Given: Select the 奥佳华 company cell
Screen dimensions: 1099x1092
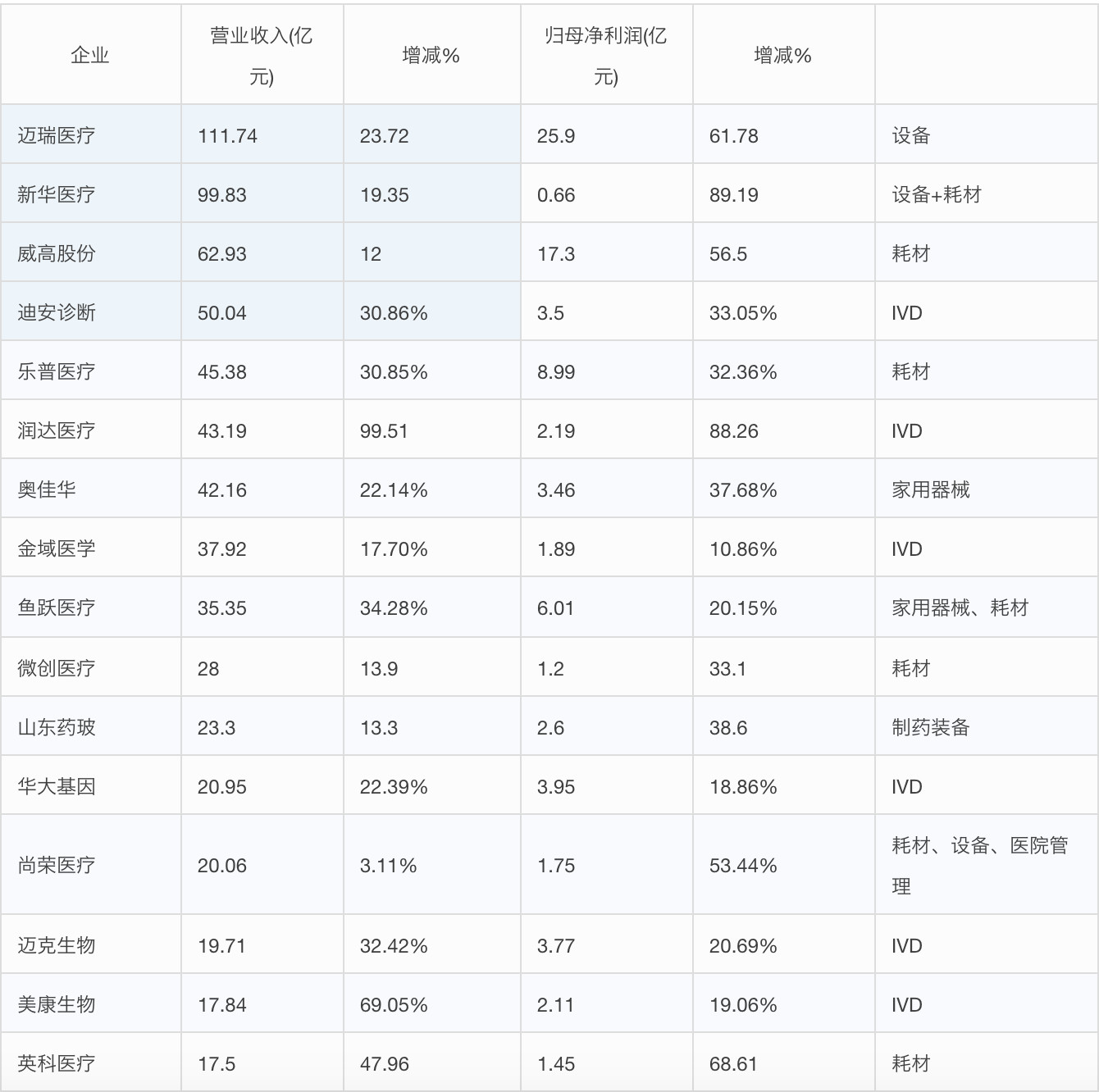Looking at the screenshot, I should point(90,489).
